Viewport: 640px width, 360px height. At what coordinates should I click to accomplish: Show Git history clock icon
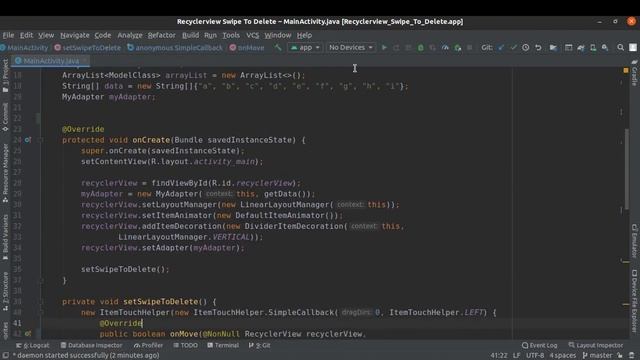click(526, 48)
